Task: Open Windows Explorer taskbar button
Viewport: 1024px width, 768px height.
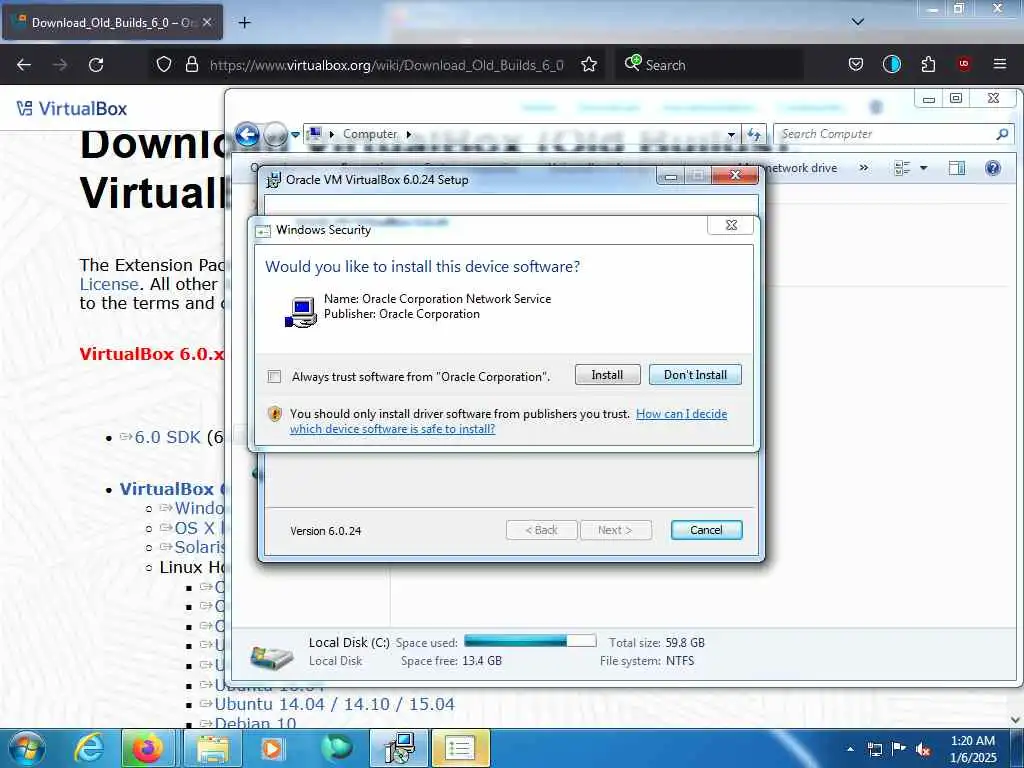Action: (x=213, y=748)
